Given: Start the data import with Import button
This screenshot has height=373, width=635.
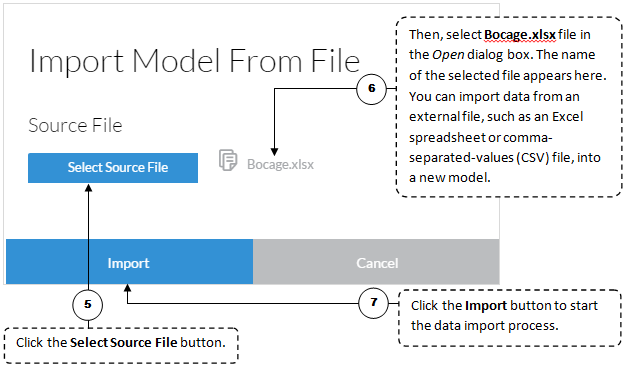Looking at the screenshot, I should click(130, 262).
